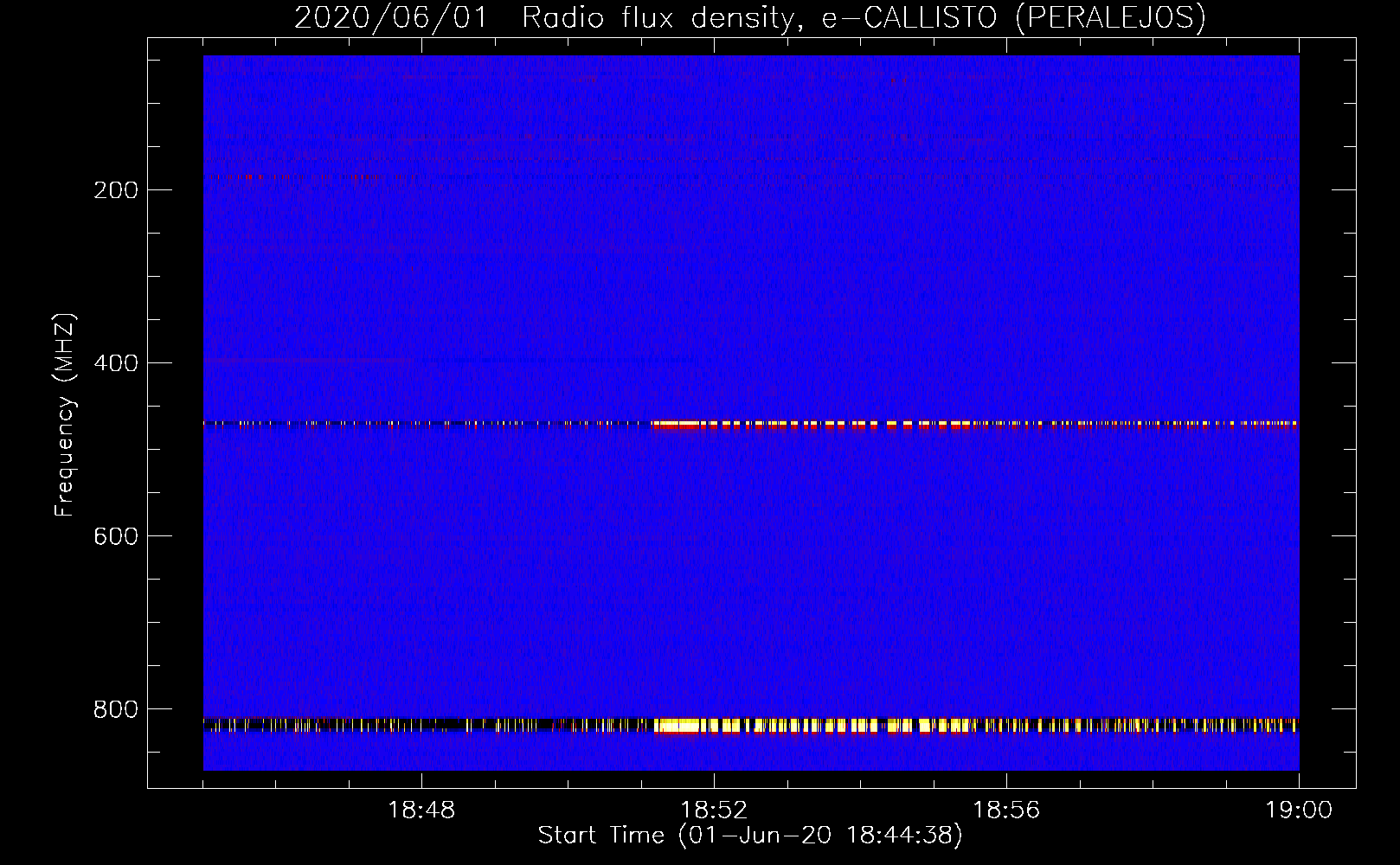The image size is (1400, 865).
Task: Click the '19:00' time tick label
Action: click(1299, 811)
